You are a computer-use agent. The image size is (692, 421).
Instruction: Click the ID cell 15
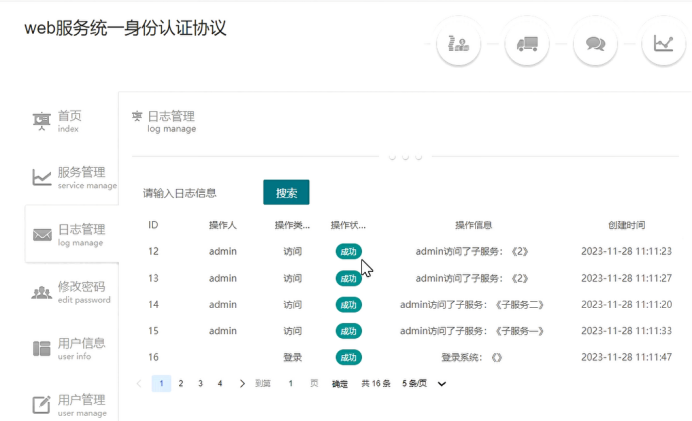(x=153, y=331)
